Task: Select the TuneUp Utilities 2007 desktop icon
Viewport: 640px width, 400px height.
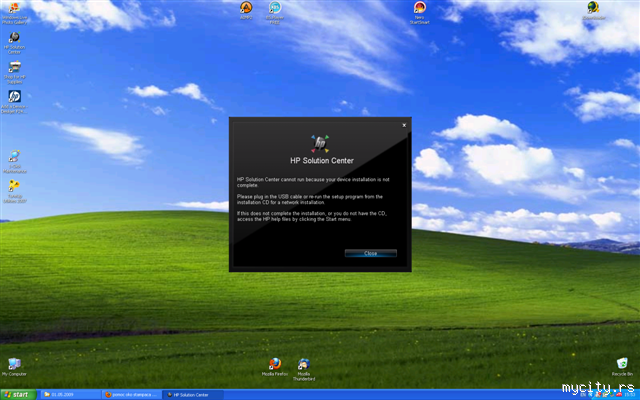Action: (x=15, y=191)
